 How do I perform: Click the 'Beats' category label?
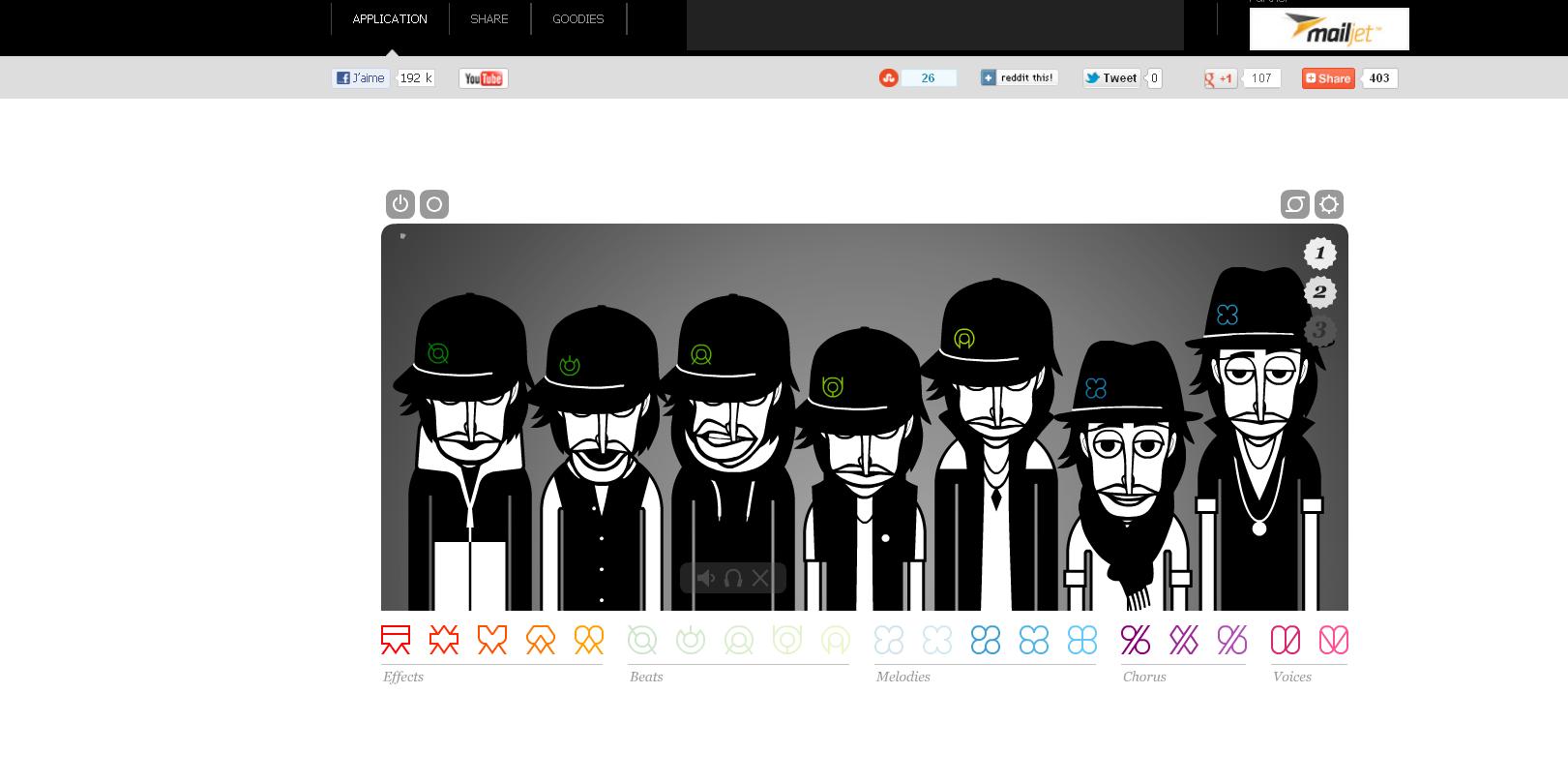[646, 677]
